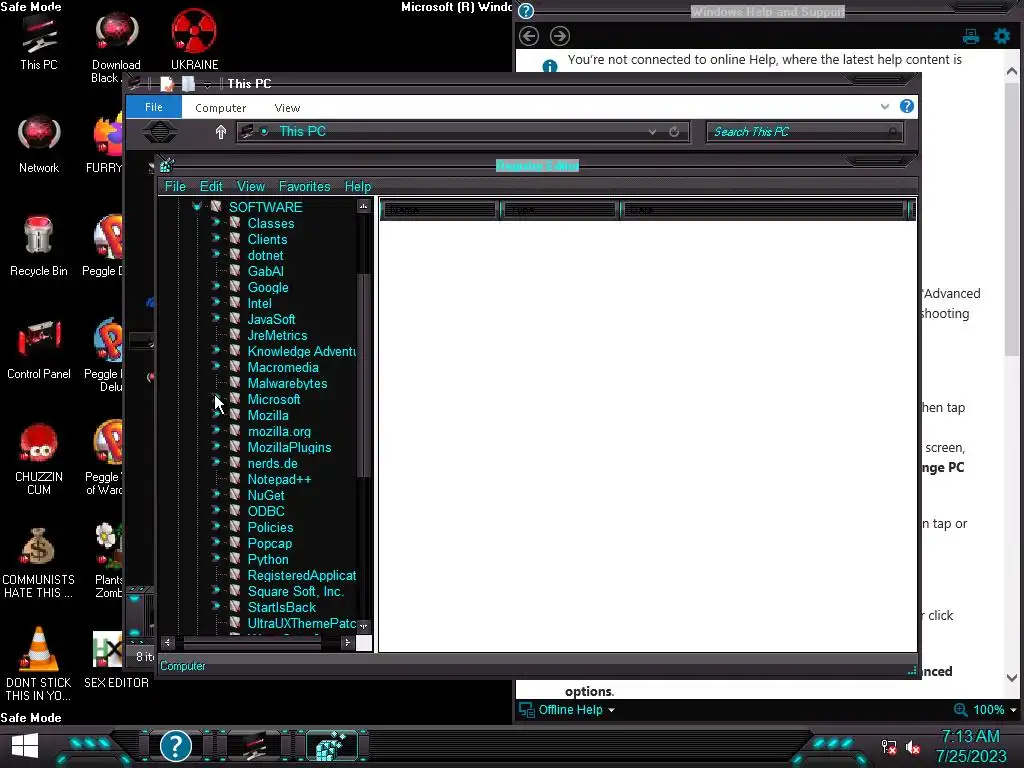
Task: Click the Registry Editor title bar icon
Action: click(167, 165)
